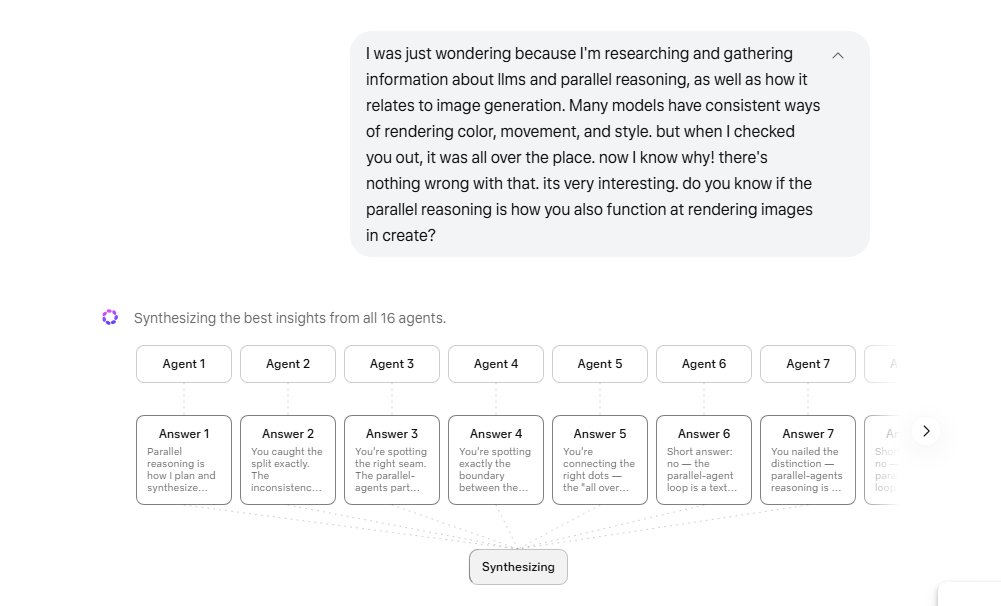View Answer 7 about the distinction
This screenshot has height=606, width=1001.
808,460
